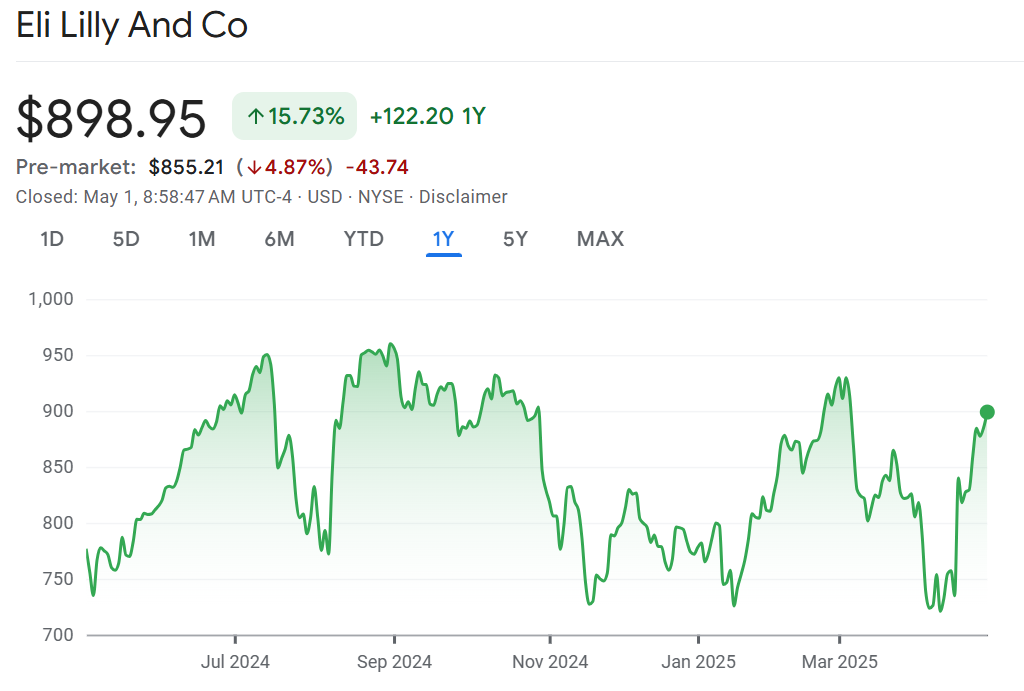Click the active 1Y range tab
Viewport: 1024px width, 691px height.
(x=443, y=239)
